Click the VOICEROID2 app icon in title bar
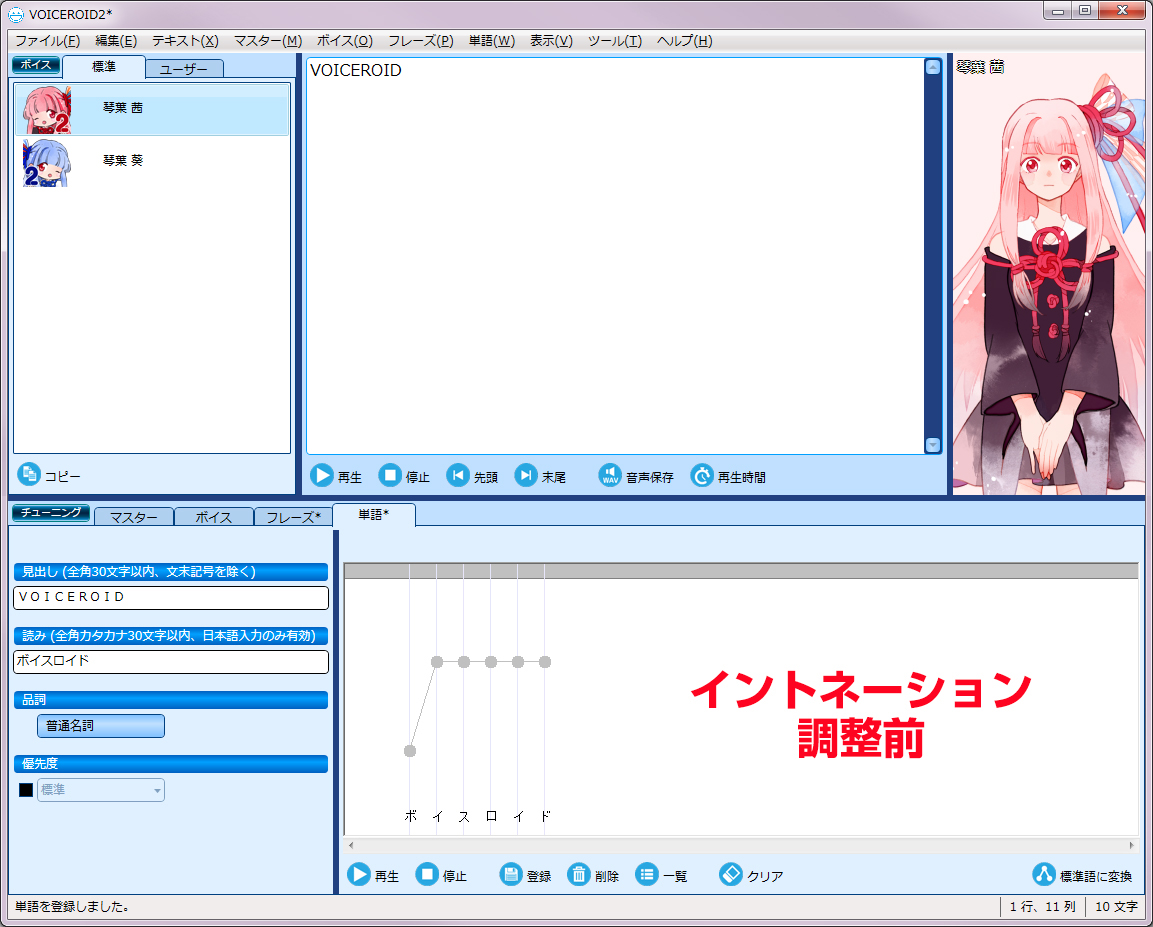The width and height of the screenshot is (1153, 927). 15,14
